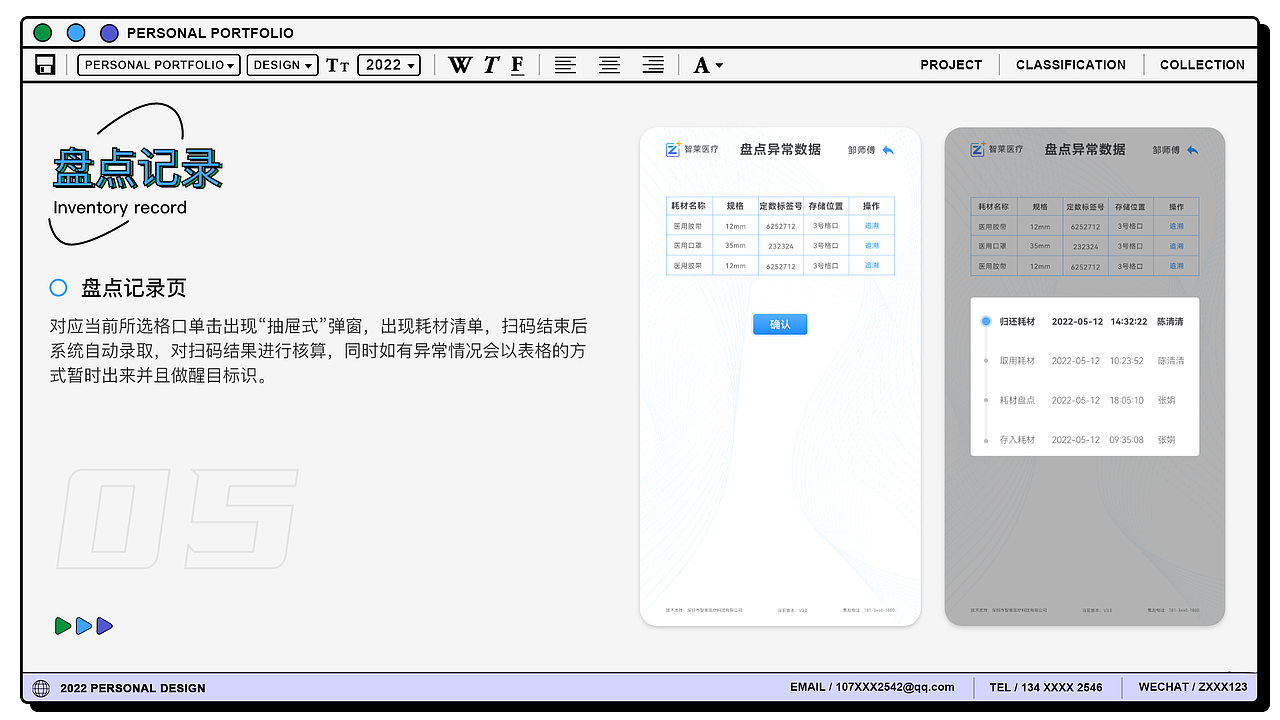This screenshot has width=1280, height=720.
Task: Toggle the green circle in the title bar
Action: tap(42, 32)
